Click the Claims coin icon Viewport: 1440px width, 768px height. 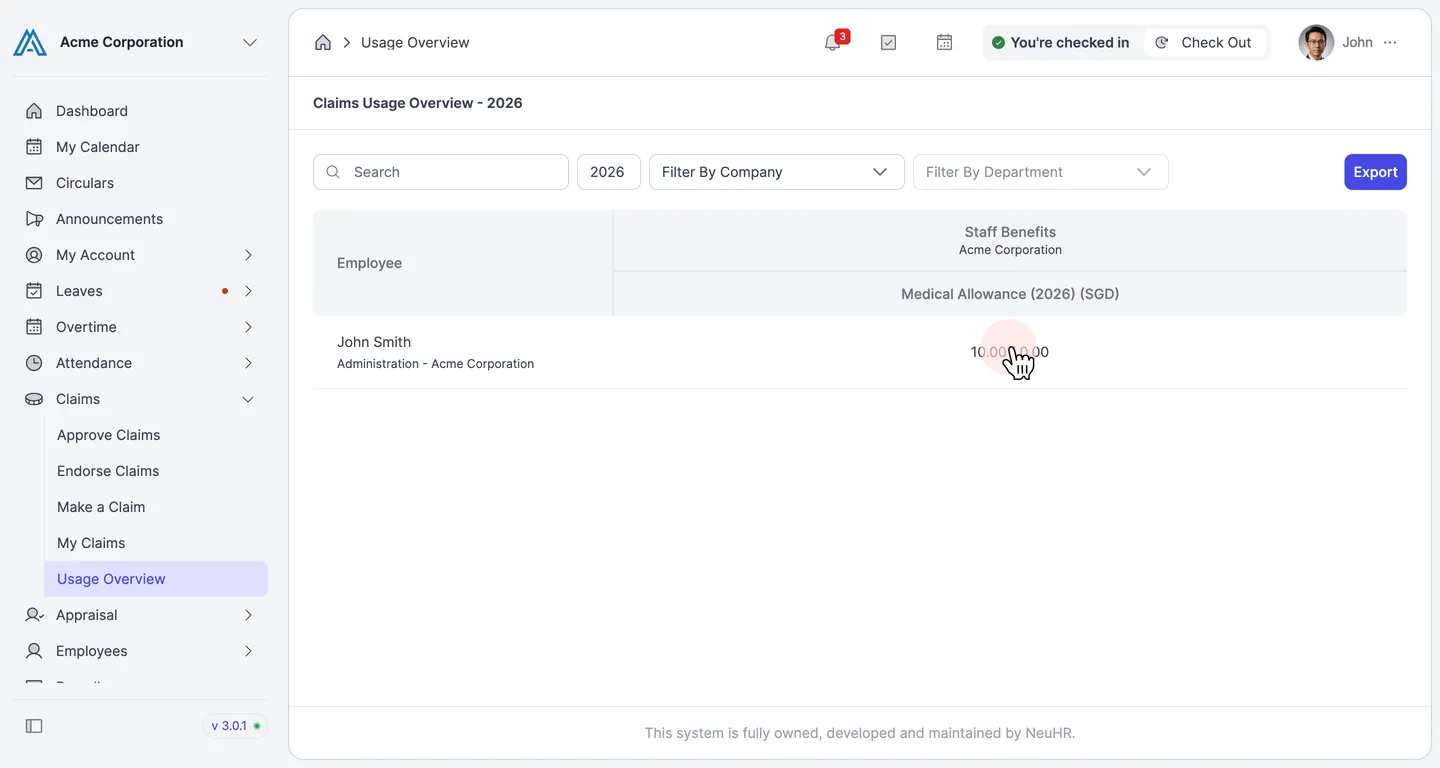point(34,399)
